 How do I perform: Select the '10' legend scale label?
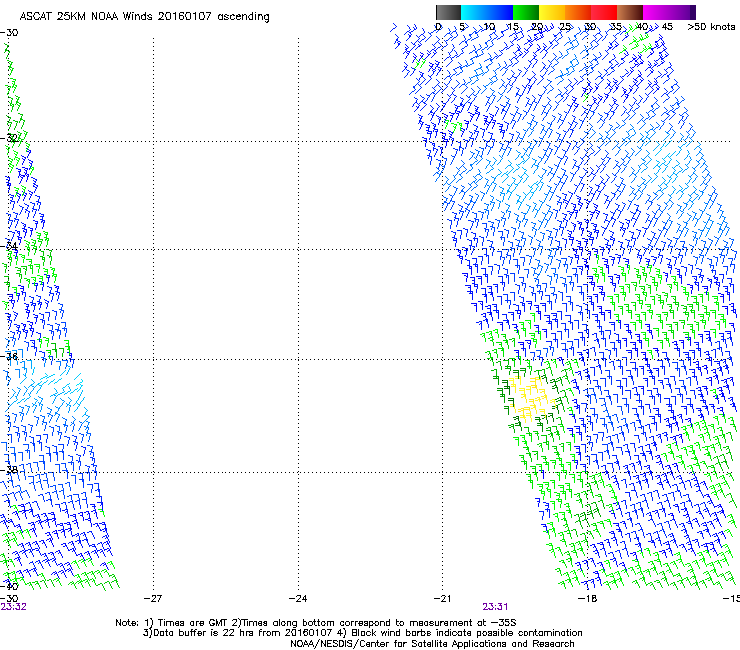coord(489,27)
